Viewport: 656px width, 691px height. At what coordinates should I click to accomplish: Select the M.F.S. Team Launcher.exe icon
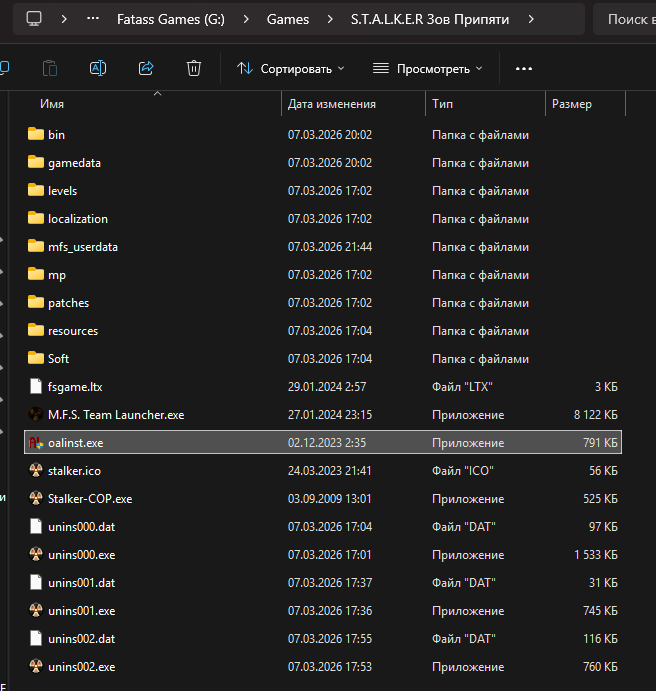tap(36, 414)
